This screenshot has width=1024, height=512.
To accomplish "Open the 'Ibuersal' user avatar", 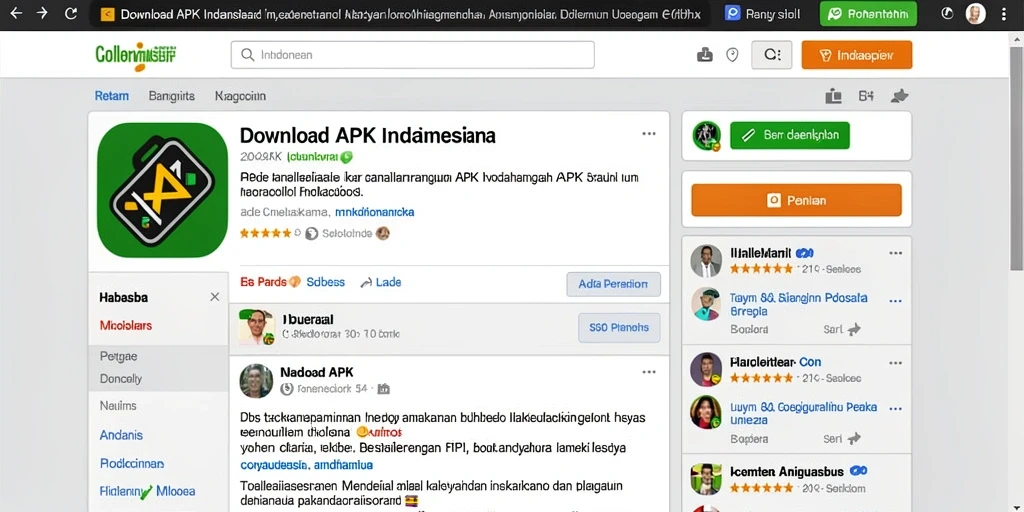I will (257, 327).
